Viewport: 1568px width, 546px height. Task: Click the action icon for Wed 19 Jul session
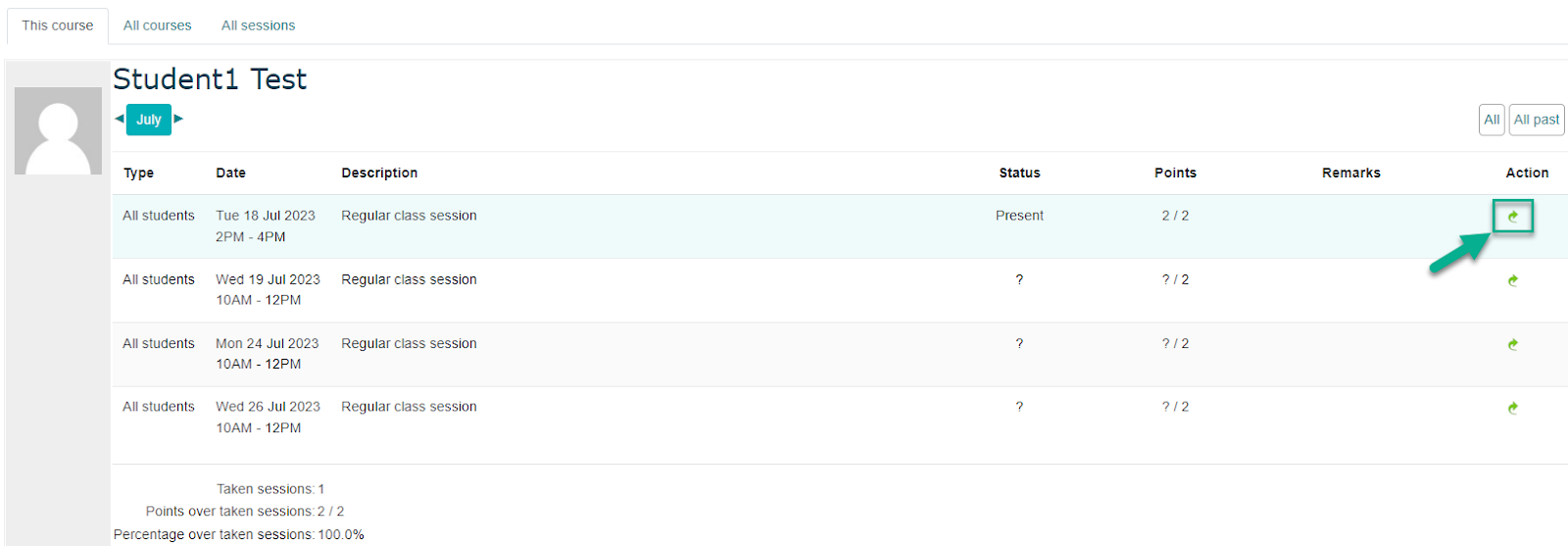[1513, 280]
